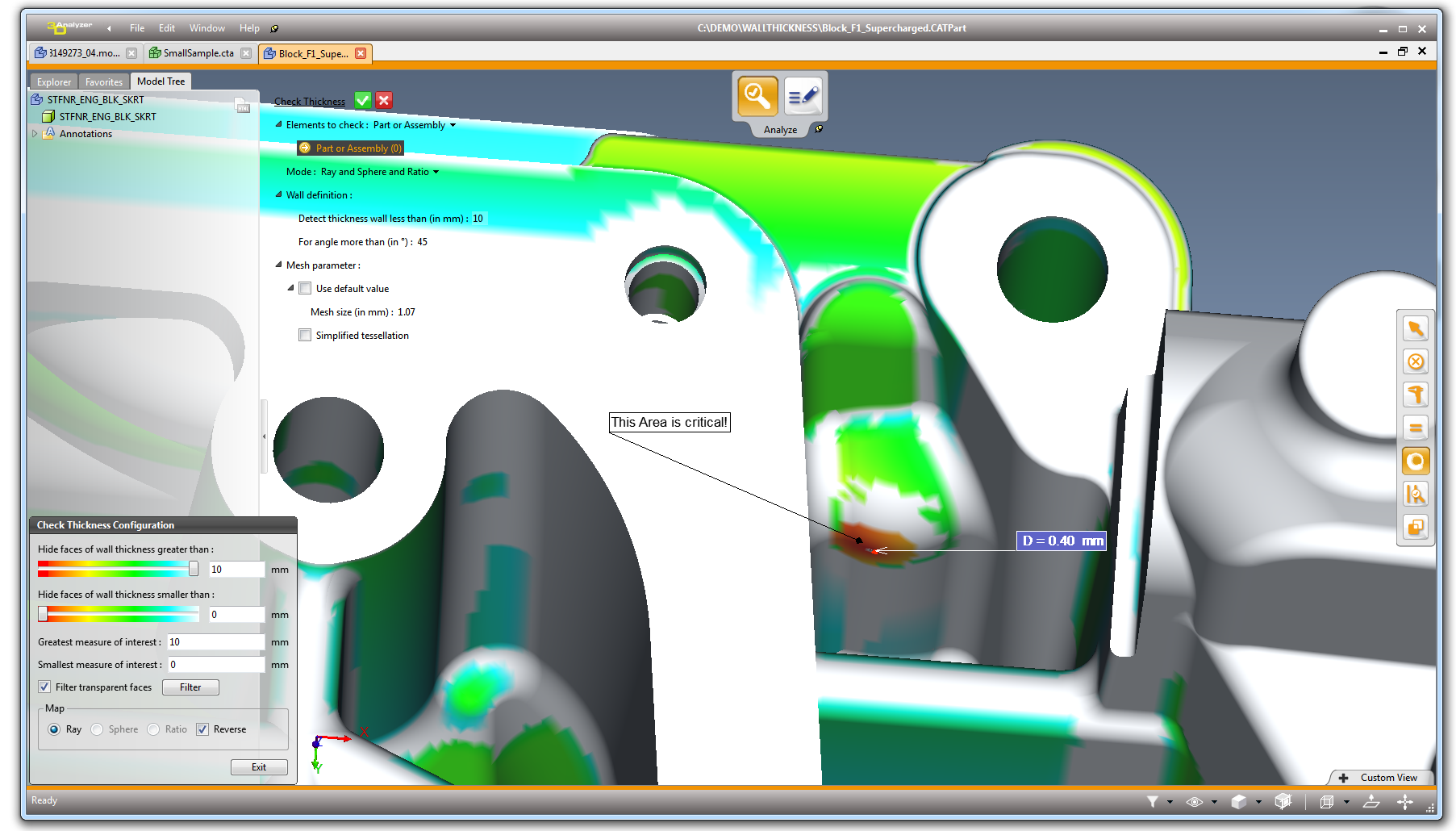Enable the Use default value checkbox
This screenshot has width=1456, height=831.
(x=305, y=288)
